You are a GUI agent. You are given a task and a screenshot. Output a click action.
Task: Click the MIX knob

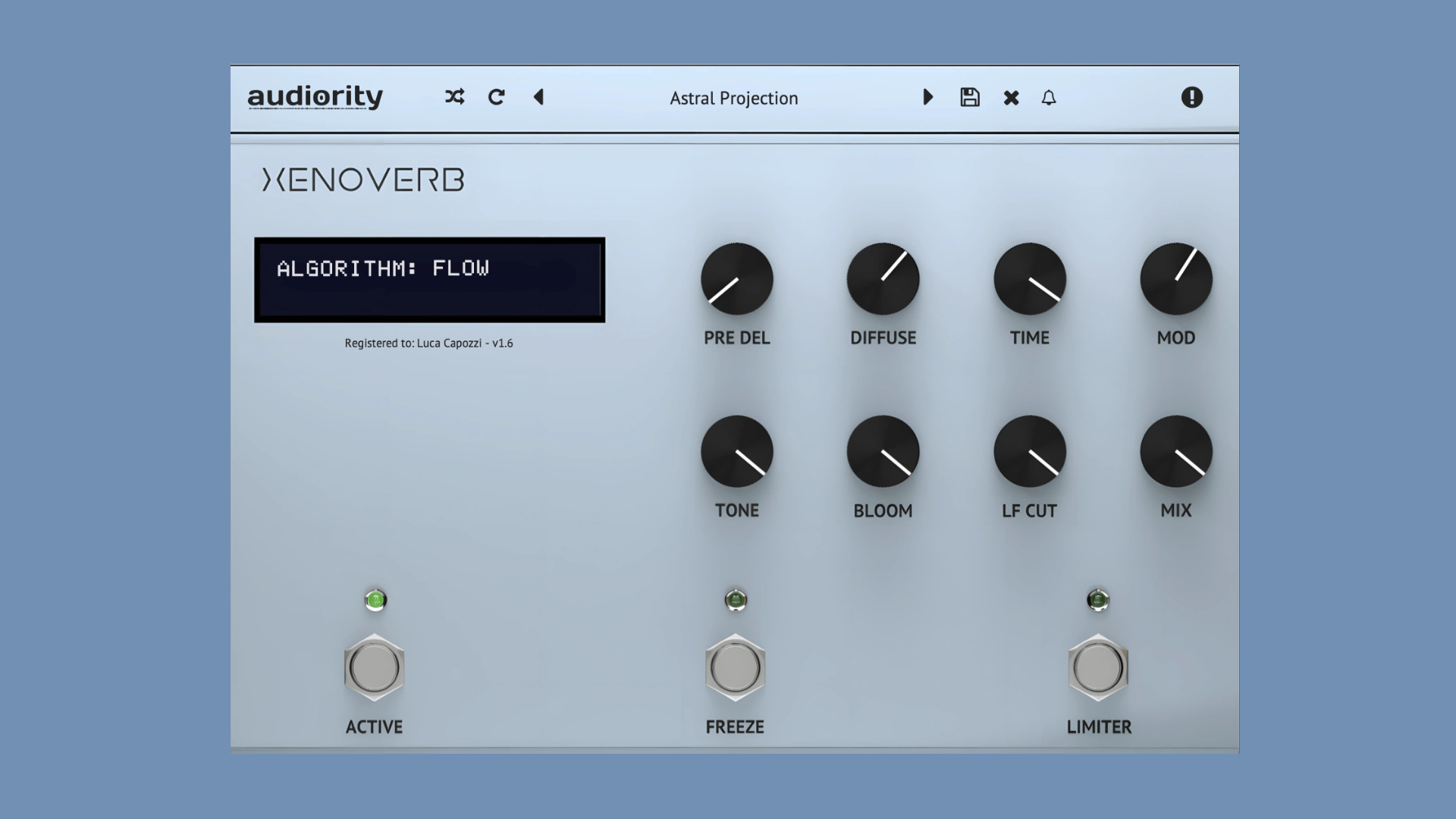(1175, 452)
